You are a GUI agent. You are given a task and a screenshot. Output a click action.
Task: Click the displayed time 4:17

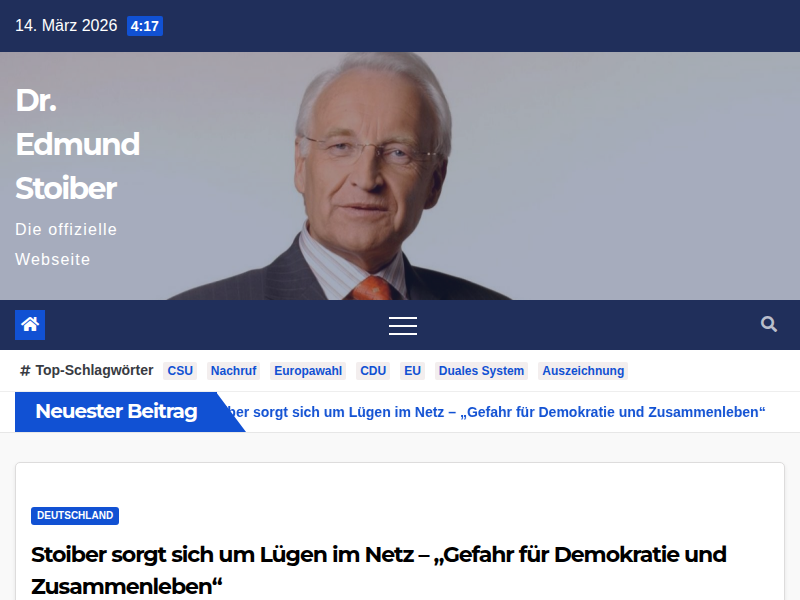pos(144,26)
